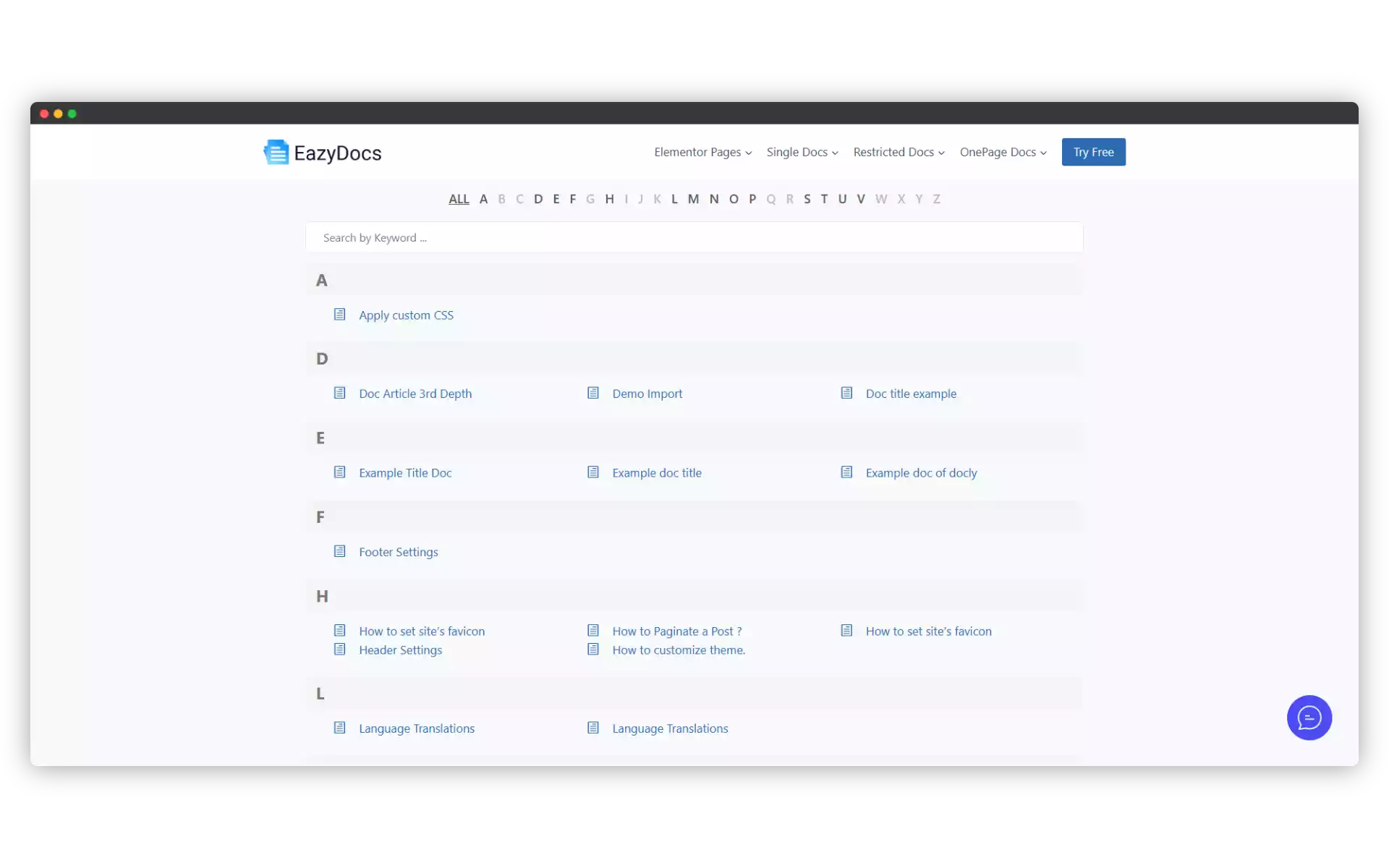This screenshot has width=1389, height=868.
Task: Click the document icon beside Footer Settings
Action: 340,551
